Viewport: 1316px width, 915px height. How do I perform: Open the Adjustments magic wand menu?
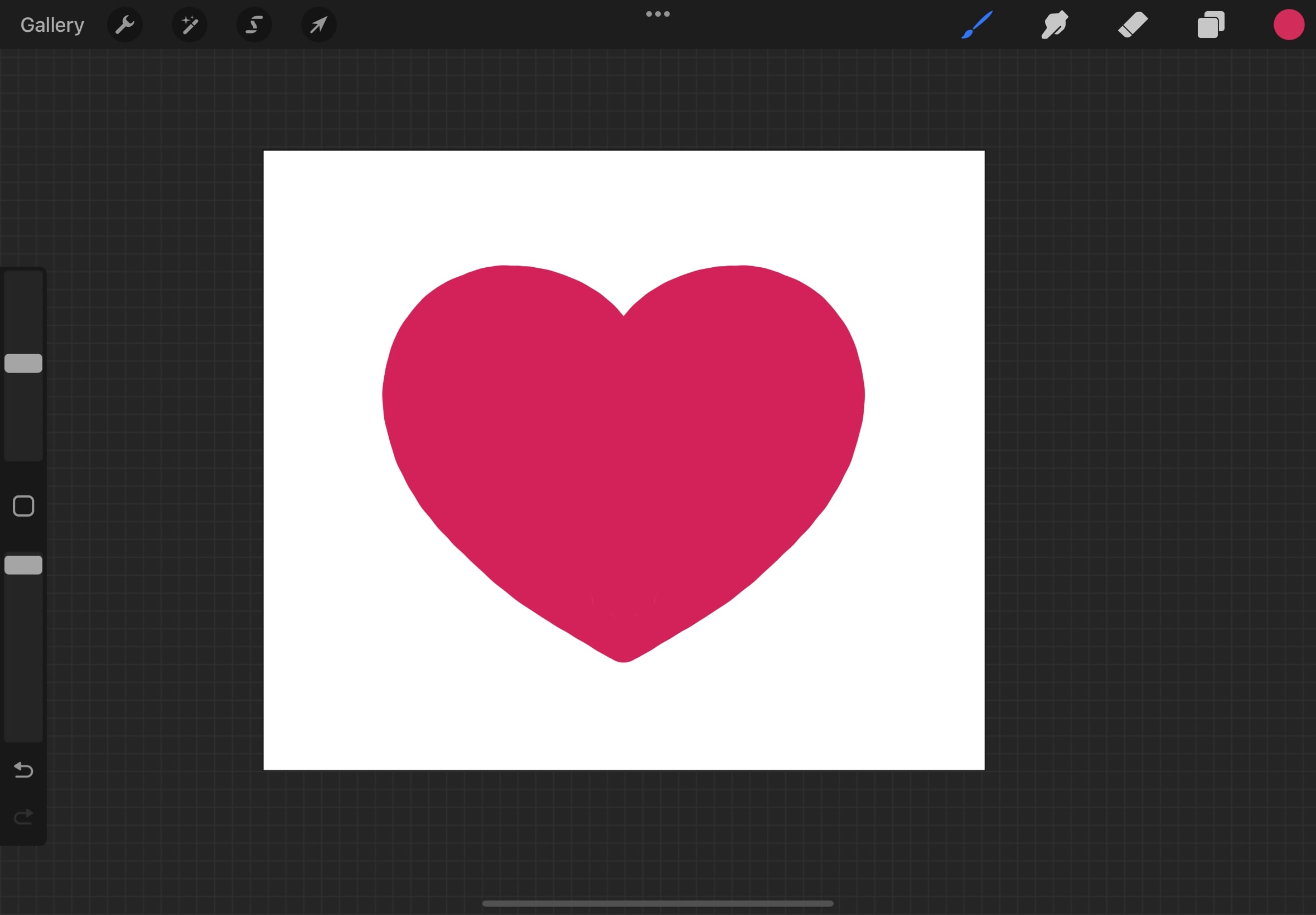pyautogui.click(x=189, y=25)
